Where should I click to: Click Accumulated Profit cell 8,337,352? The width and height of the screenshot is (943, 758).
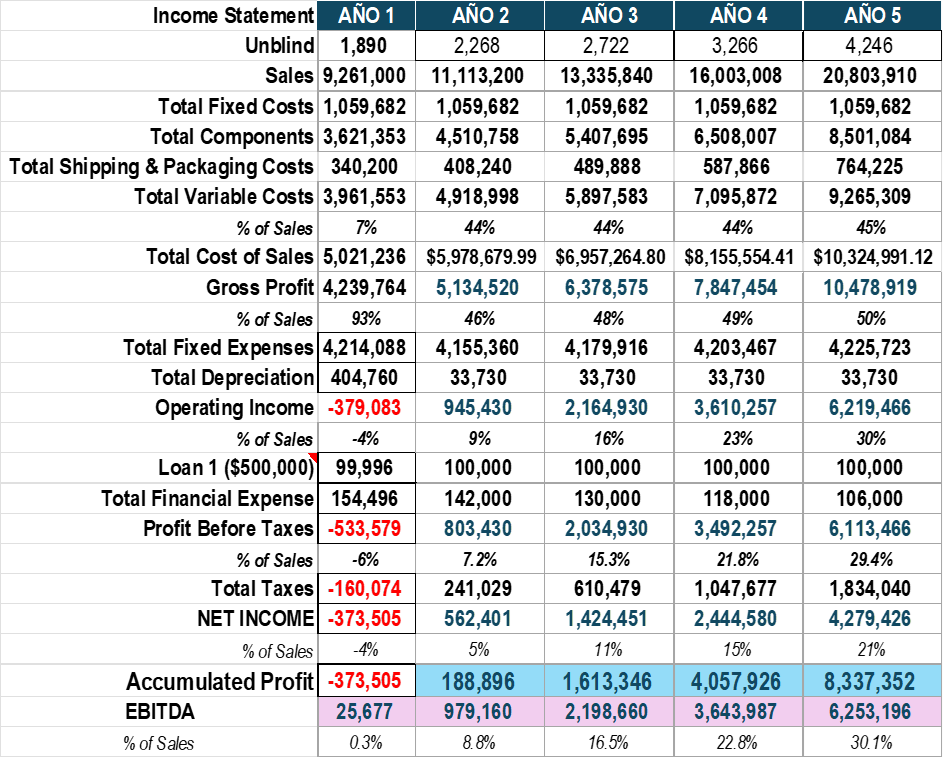click(873, 681)
